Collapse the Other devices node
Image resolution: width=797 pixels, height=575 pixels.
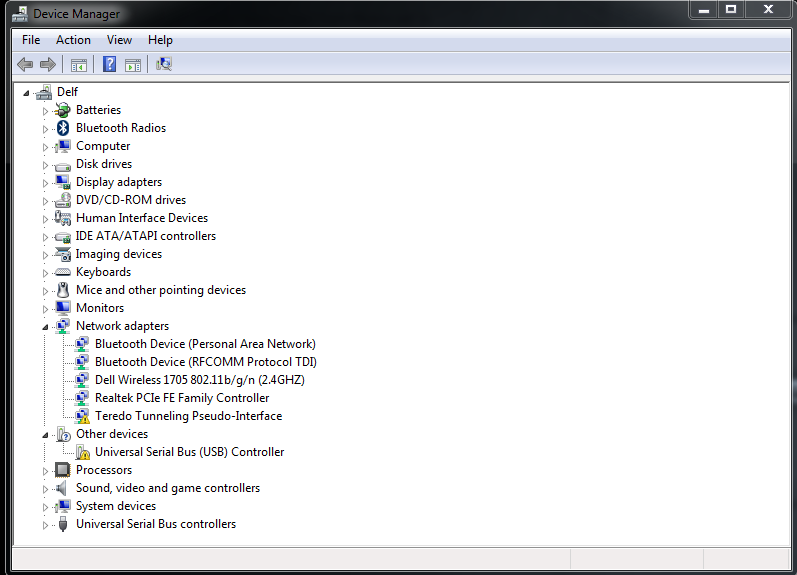click(x=45, y=435)
